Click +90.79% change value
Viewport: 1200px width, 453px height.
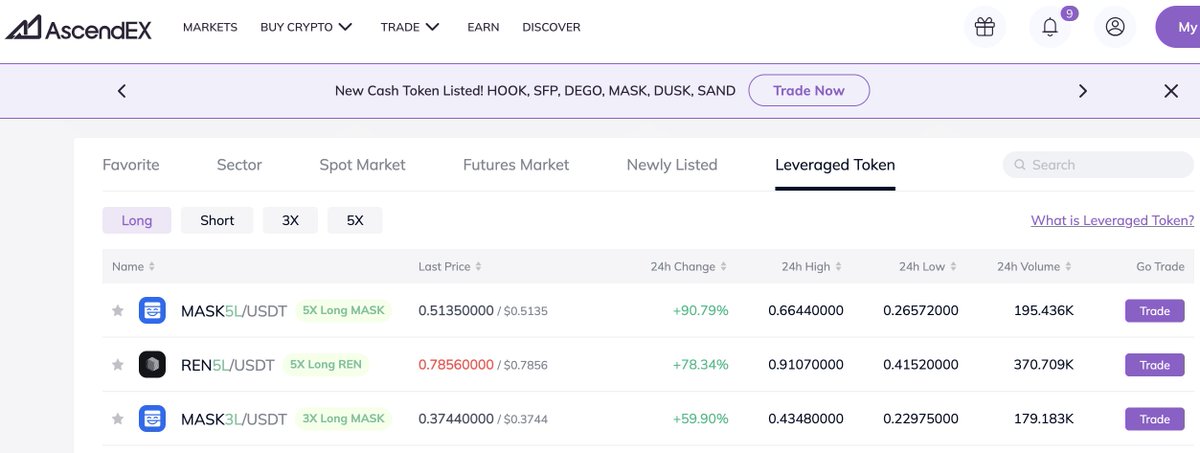tap(700, 311)
